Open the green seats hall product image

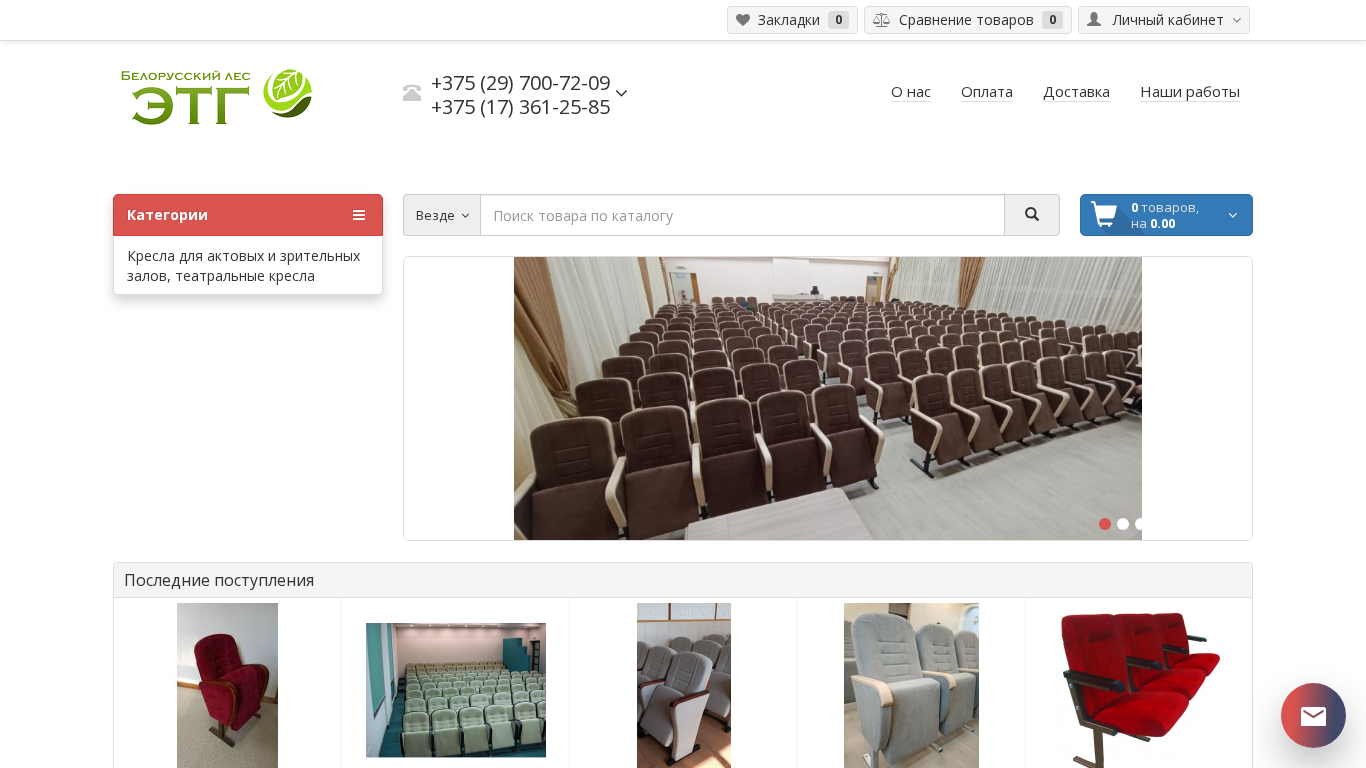pyautogui.click(x=456, y=690)
